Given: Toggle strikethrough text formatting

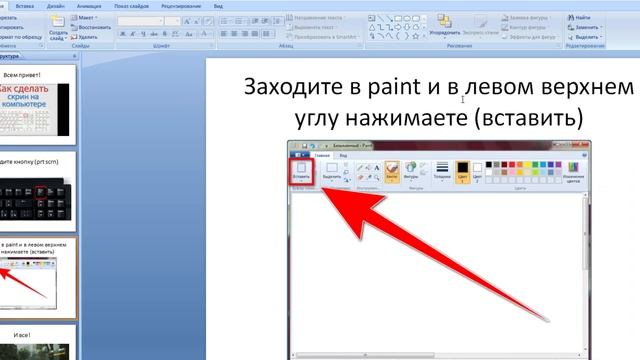Looking at the screenshot, I should pos(154,34).
